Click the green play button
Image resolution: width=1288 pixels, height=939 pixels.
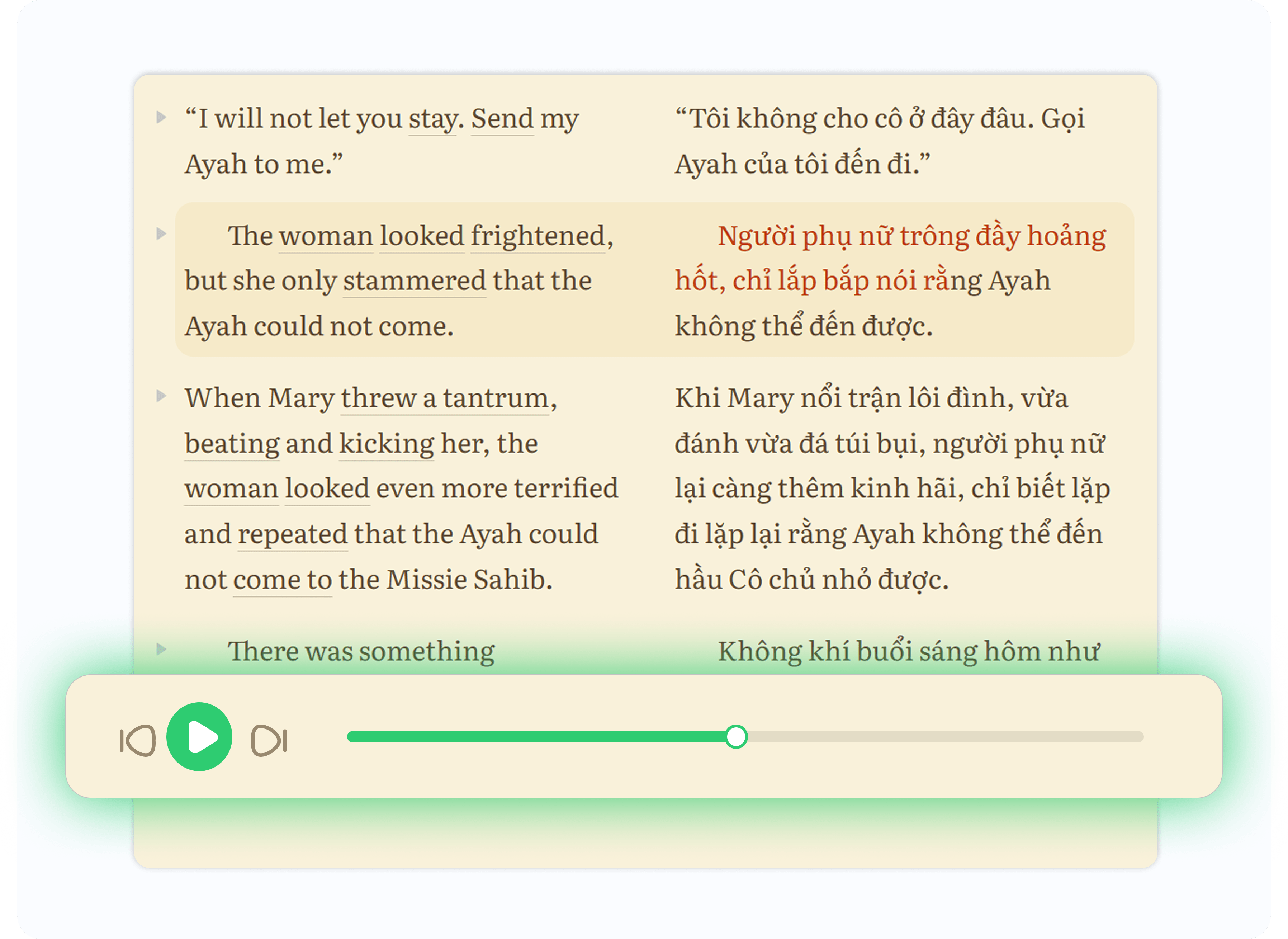tap(199, 737)
